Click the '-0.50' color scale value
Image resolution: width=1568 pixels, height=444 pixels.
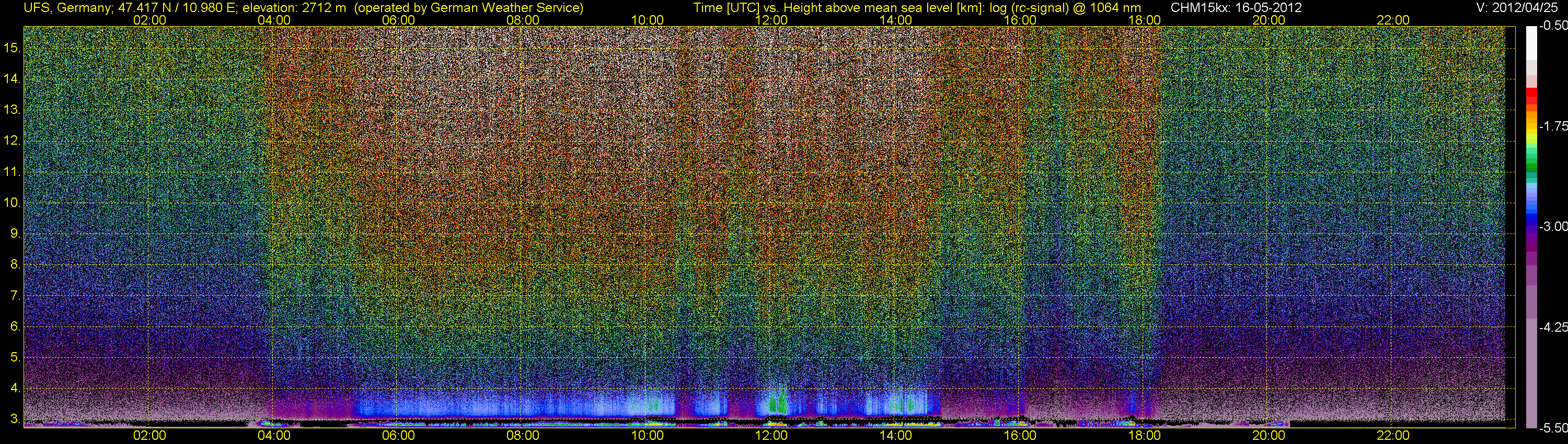coord(1553,26)
